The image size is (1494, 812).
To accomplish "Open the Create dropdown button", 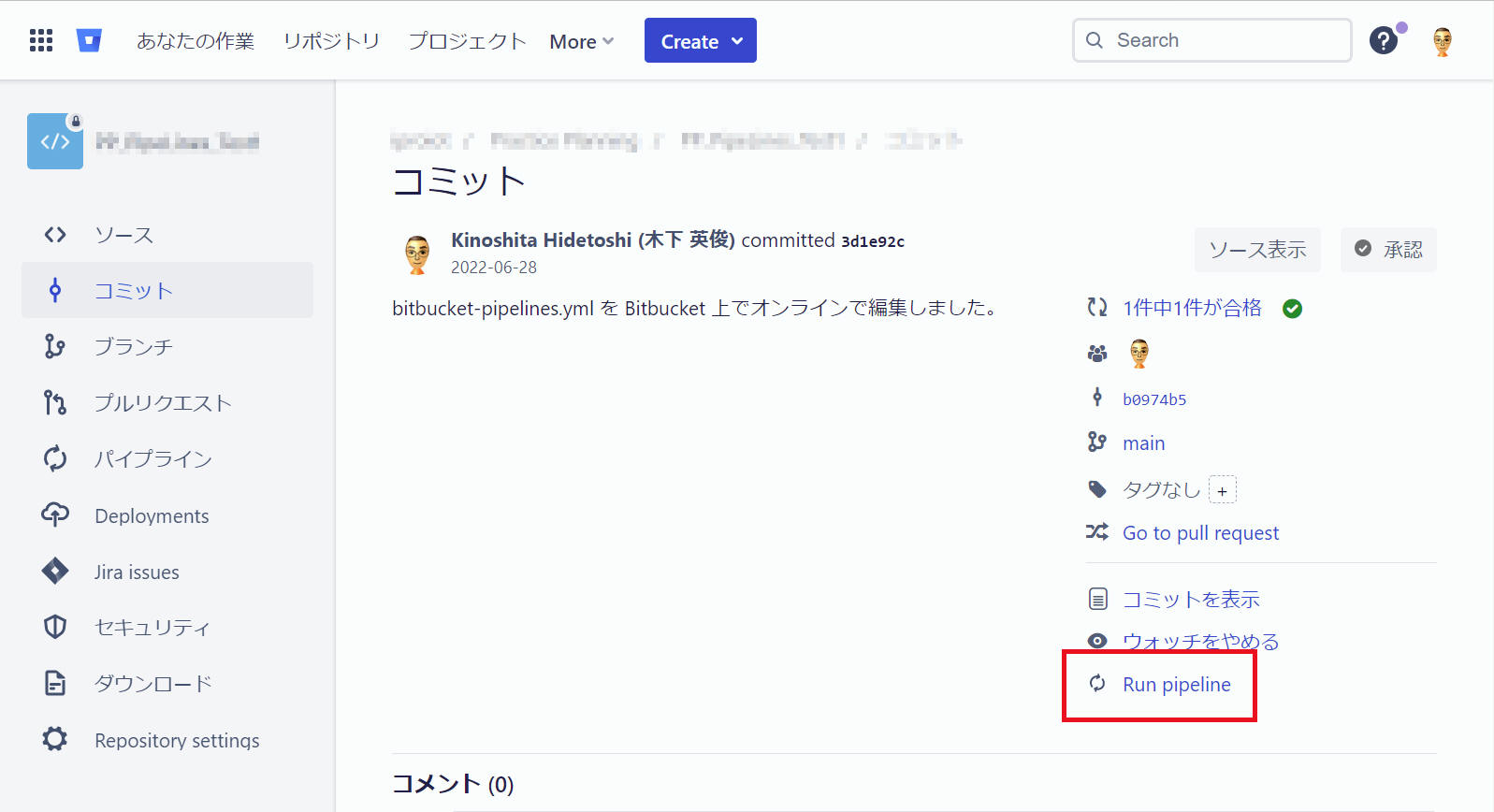I will pos(700,41).
